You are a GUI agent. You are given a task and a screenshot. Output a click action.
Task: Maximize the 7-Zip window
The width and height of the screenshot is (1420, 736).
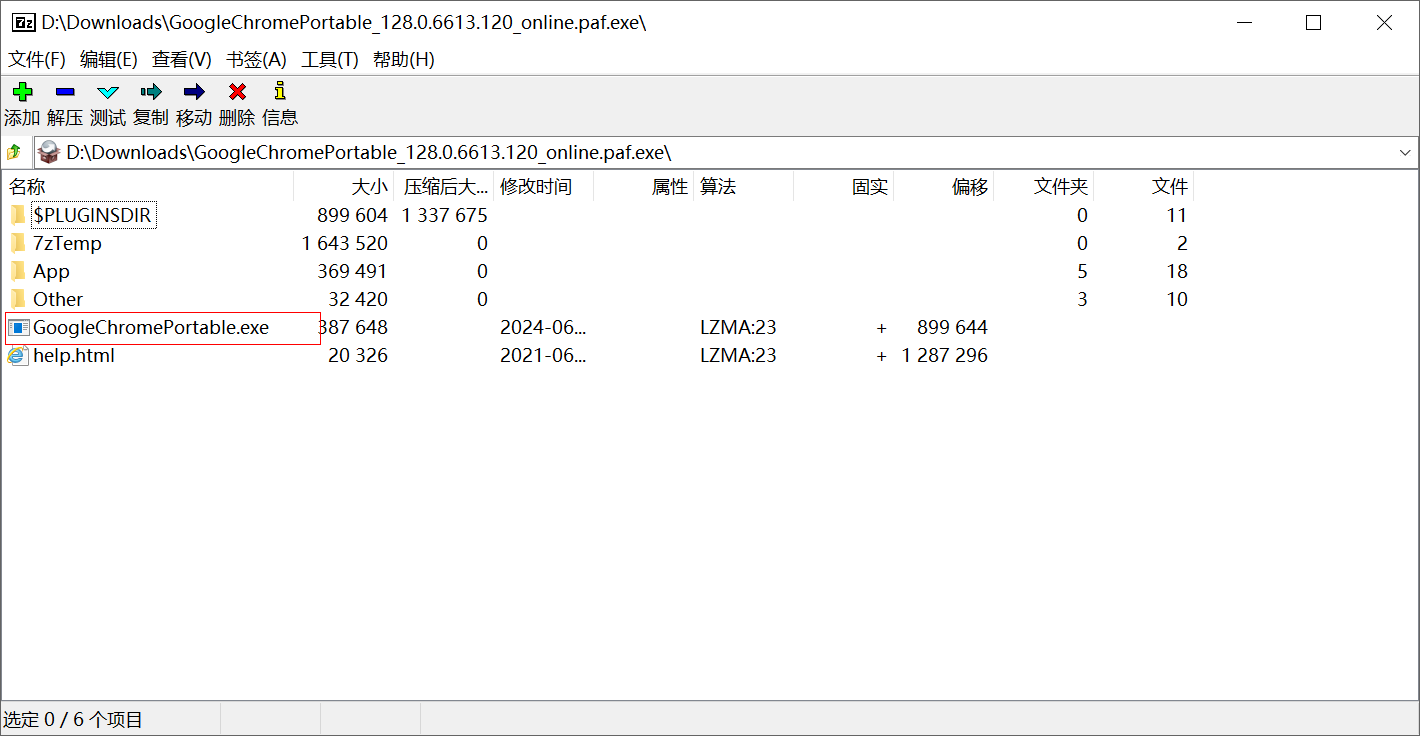click(1314, 22)
